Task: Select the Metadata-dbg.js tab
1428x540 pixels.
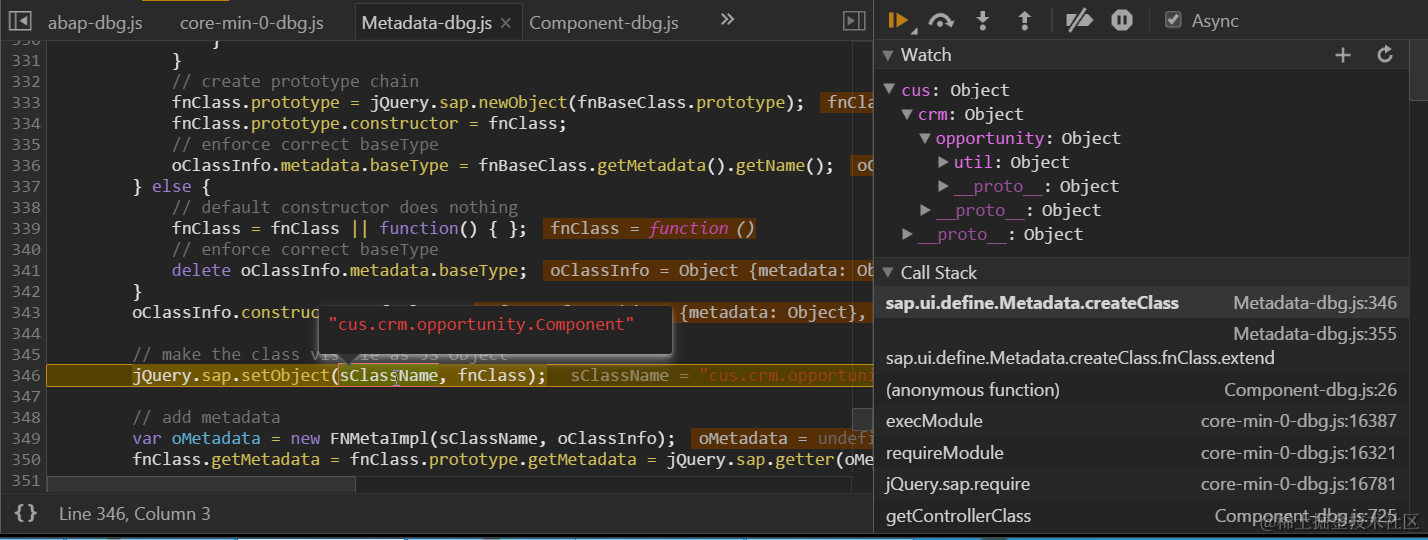Action: (427, 22)
